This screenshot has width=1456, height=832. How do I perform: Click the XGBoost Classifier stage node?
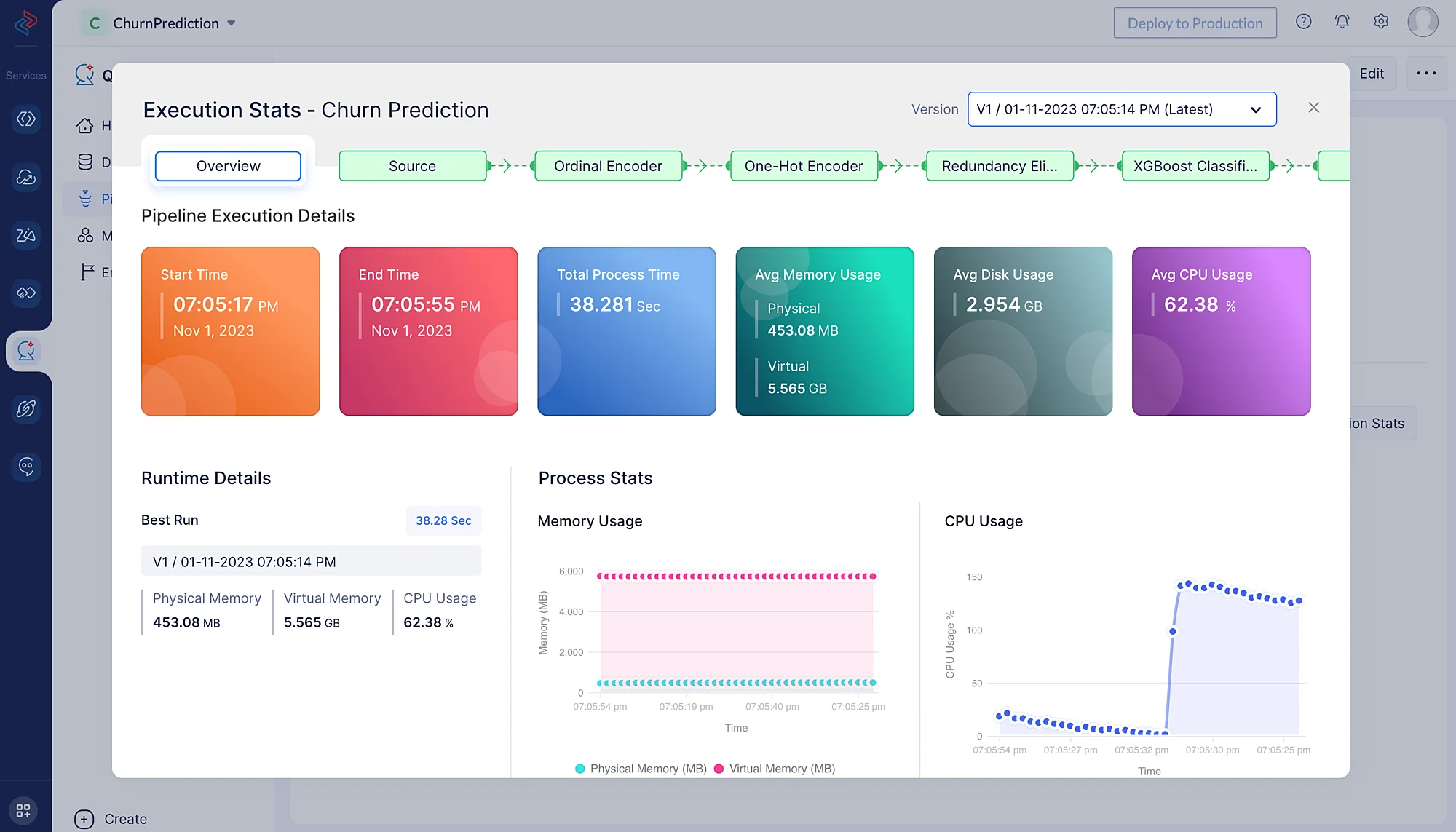[x=1195, y=166]
